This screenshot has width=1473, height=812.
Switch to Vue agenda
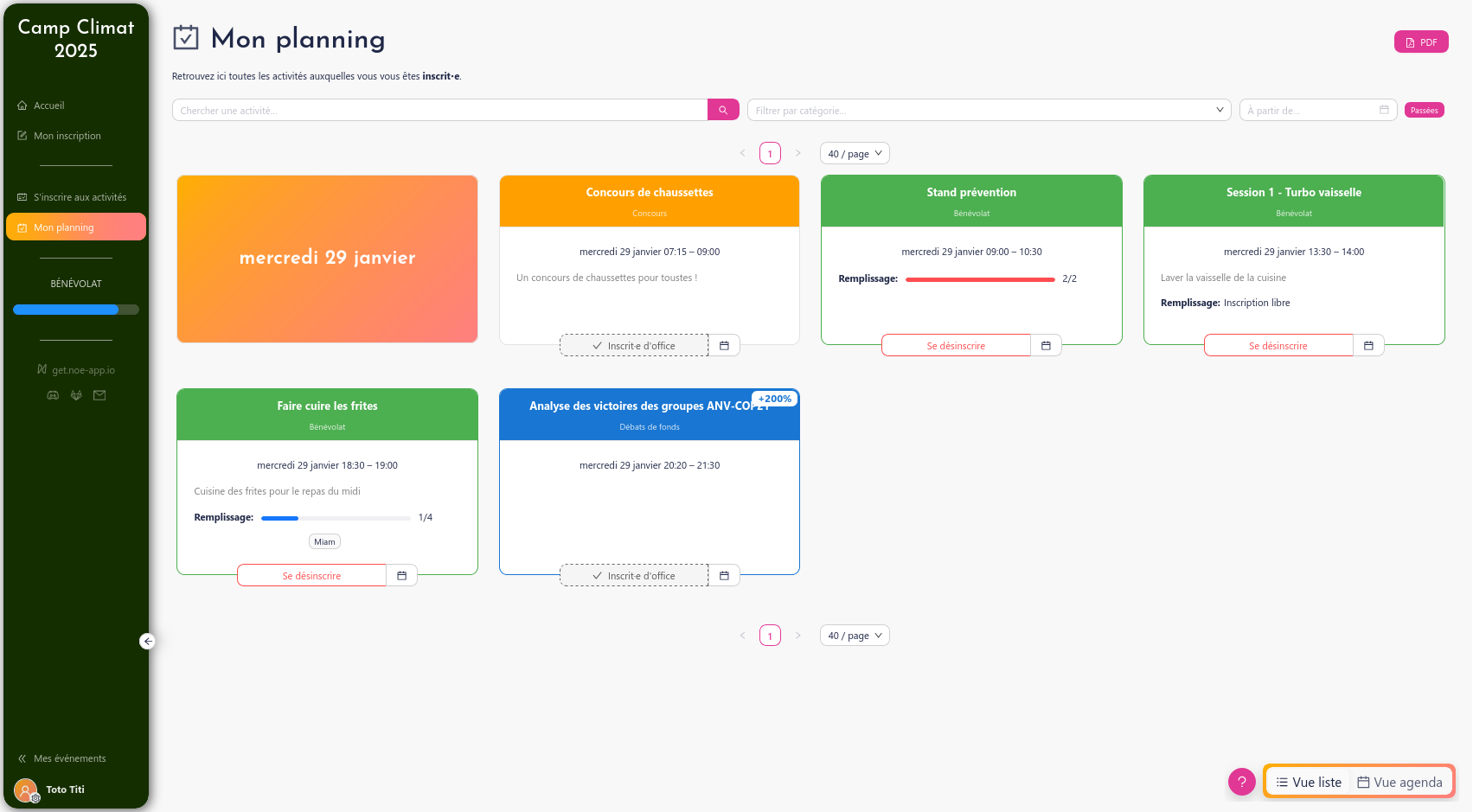tap(1399, 782)
